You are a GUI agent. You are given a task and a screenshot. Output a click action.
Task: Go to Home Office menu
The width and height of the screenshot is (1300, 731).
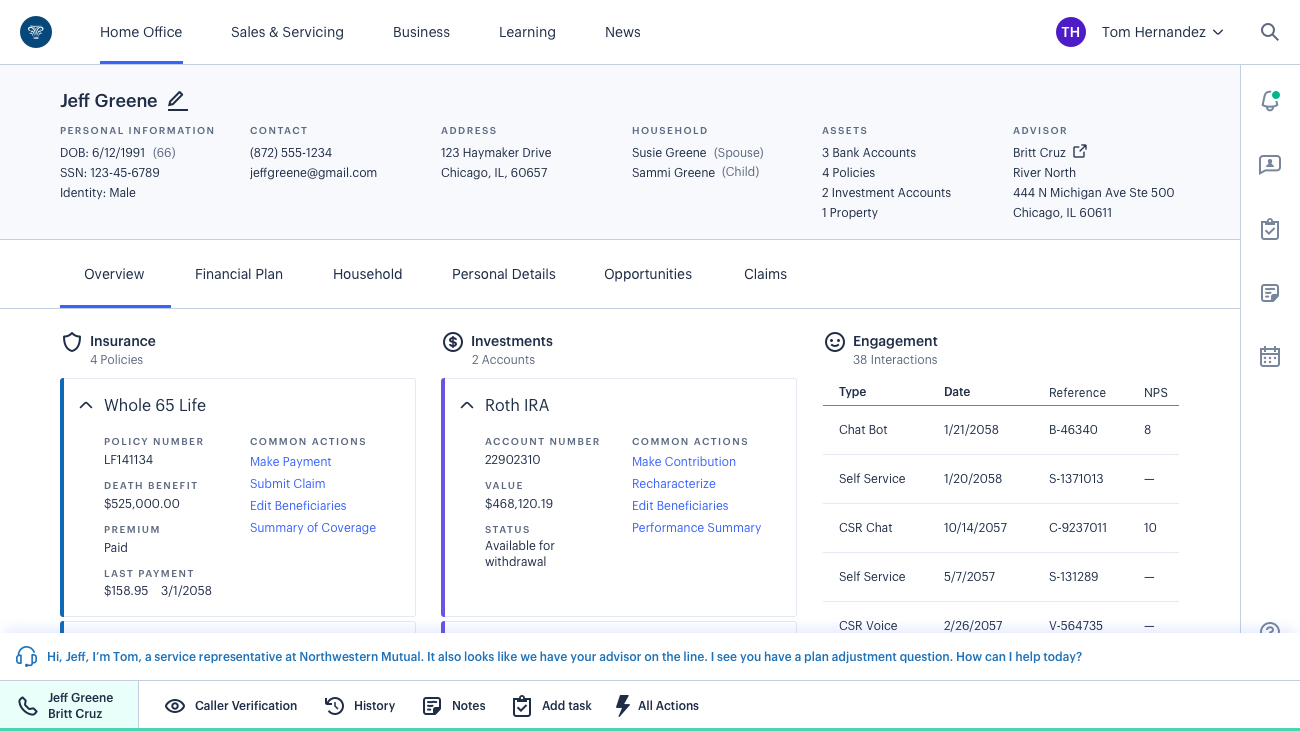pyautogui.click(x=141, y=32)
